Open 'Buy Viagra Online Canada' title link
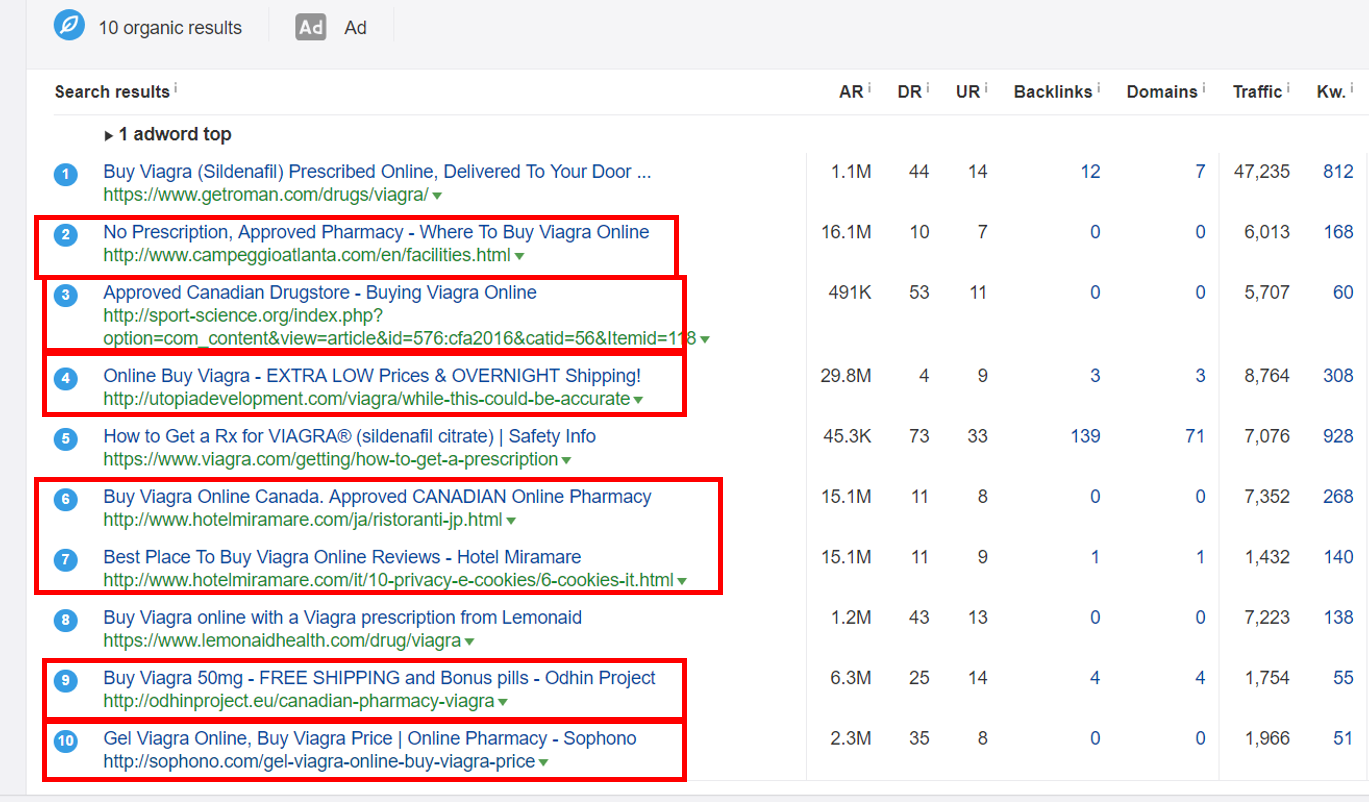Image resolution: width=1369 pixels, height=802 pixels. click(x=377, y=497)
